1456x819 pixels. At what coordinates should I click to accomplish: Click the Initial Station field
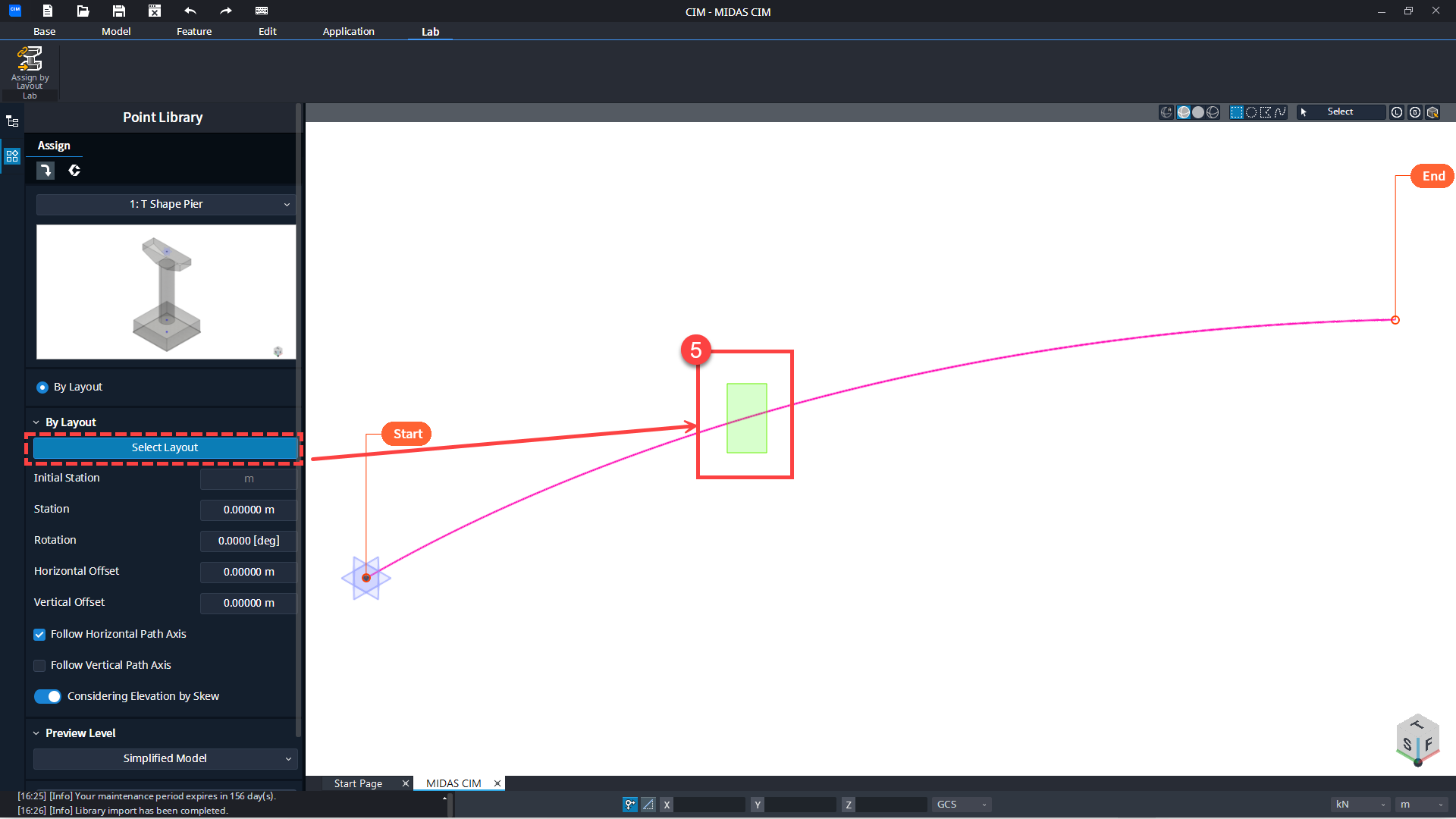tap(249, 479)
